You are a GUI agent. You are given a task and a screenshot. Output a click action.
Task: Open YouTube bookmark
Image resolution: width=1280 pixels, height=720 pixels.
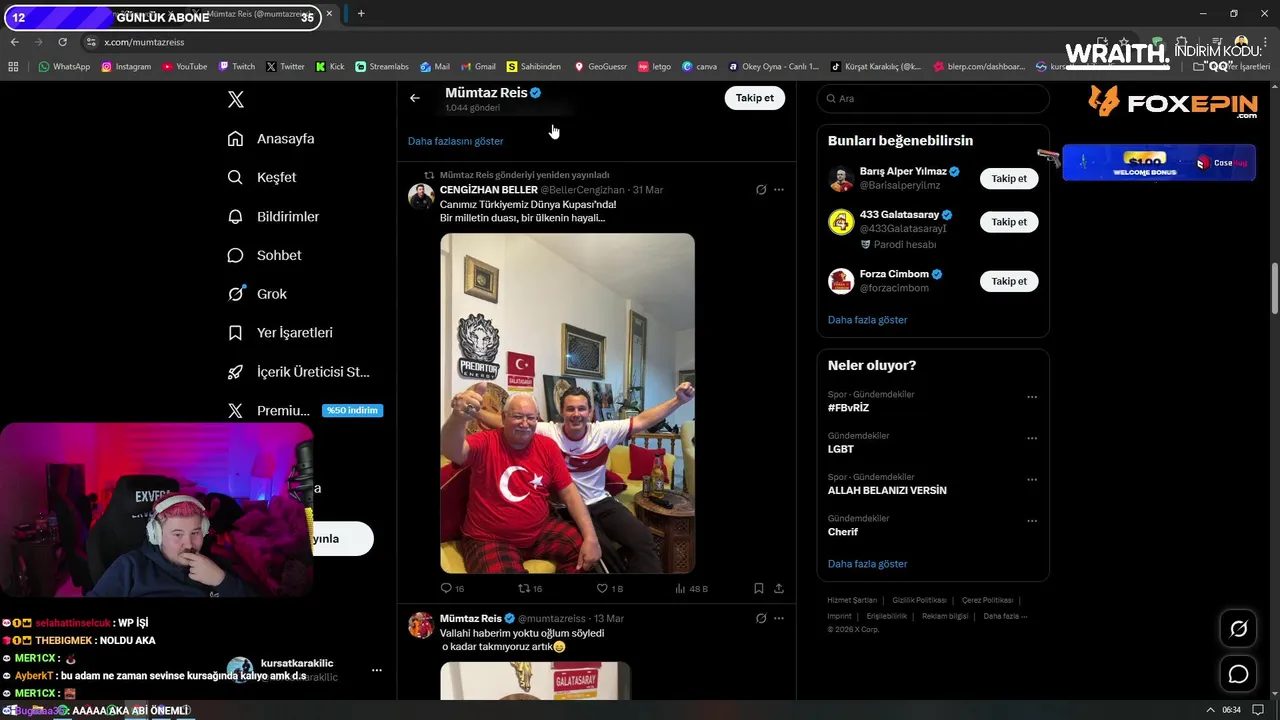pyautogui.click(x=184, y=67)
